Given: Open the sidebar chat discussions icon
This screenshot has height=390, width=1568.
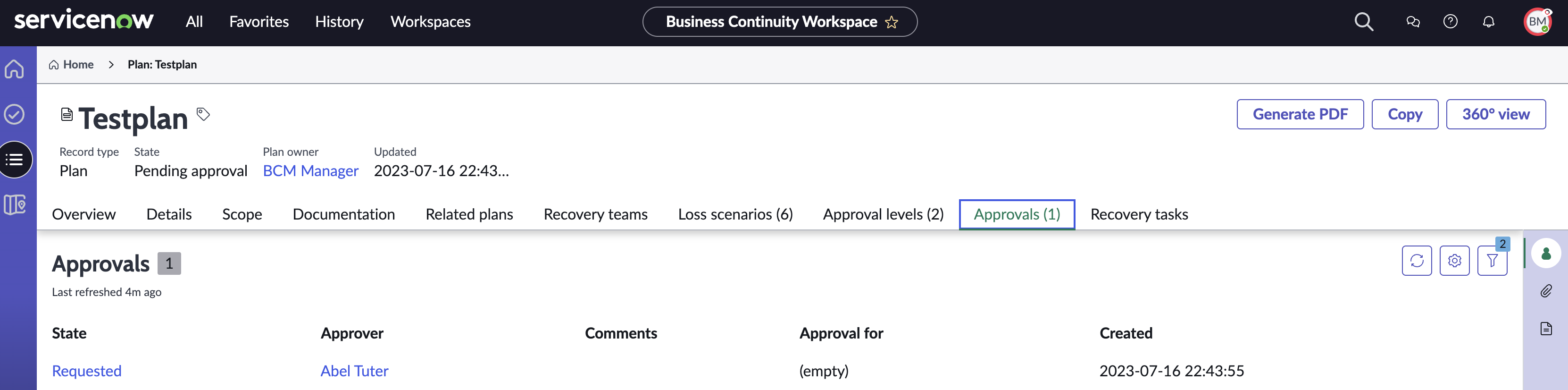Looking at the screenshot, I should tap(1413, 22).
